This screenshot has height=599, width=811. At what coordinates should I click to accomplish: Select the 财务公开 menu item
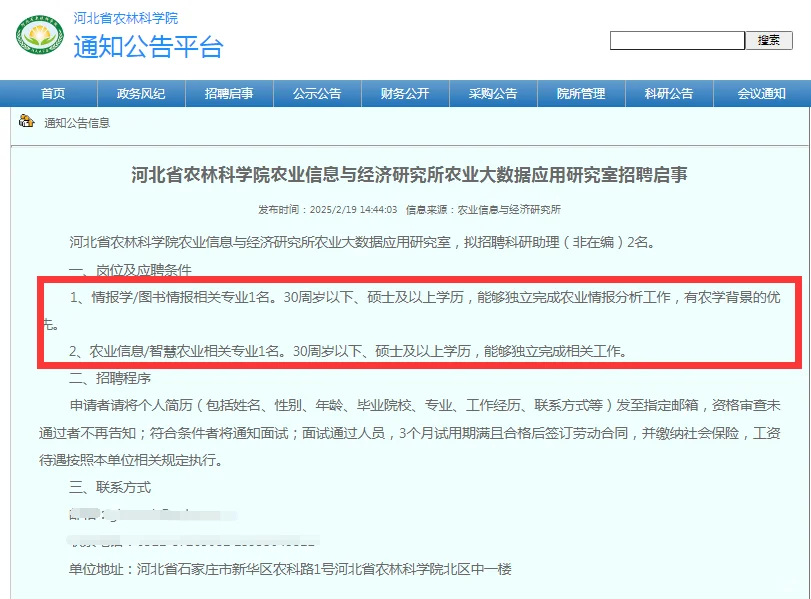coord(405,94)
